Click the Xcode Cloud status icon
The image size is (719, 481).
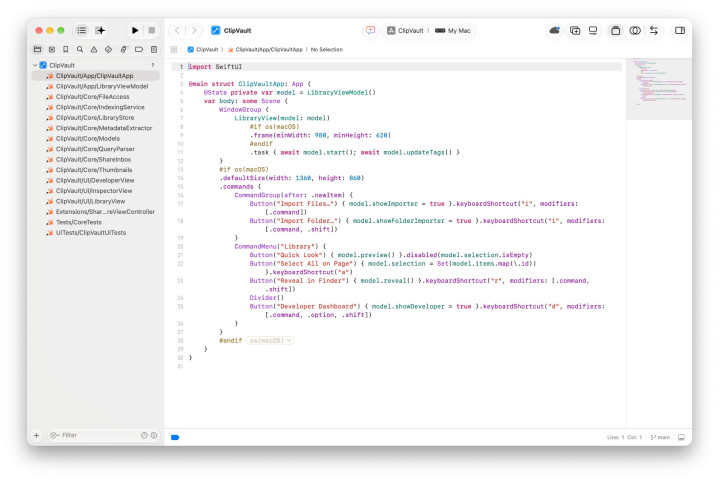[x=554, y=30]
